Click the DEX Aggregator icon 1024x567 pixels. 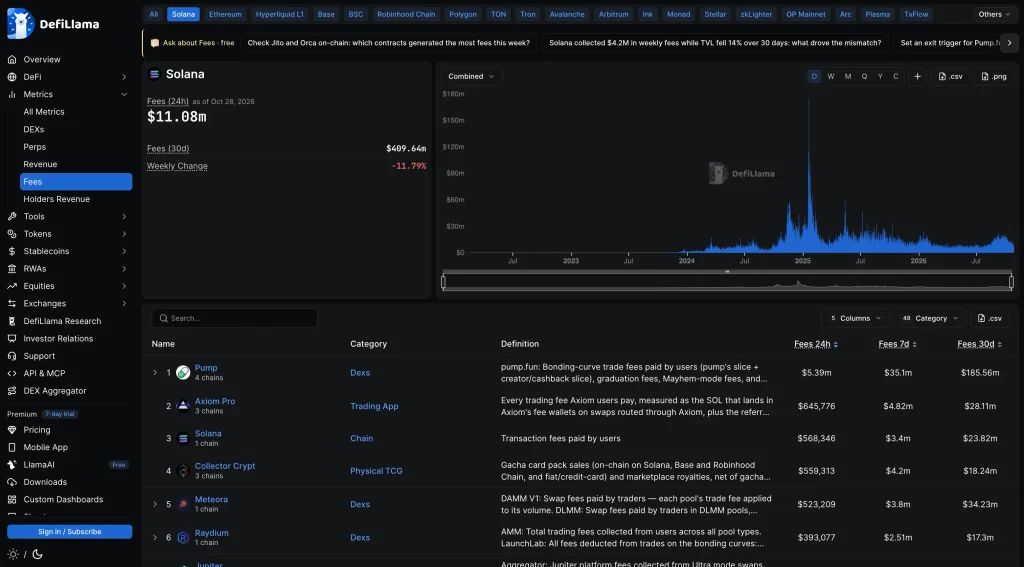(12, 391)
